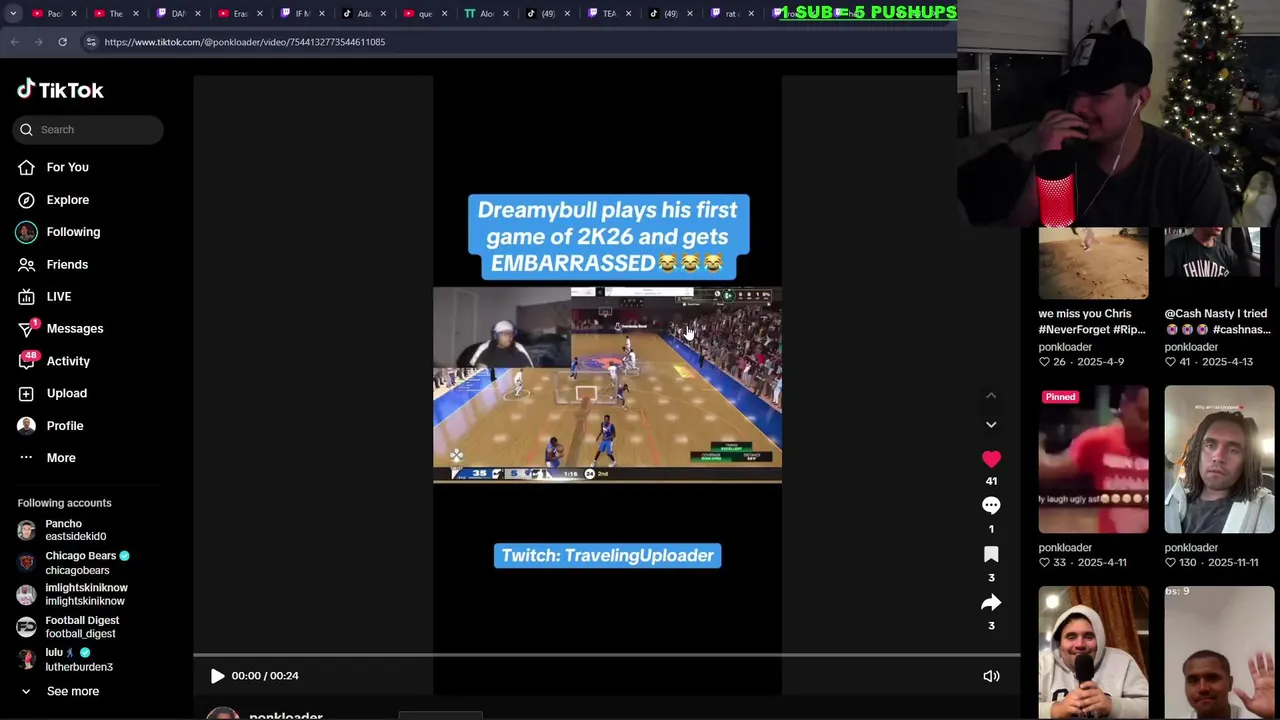Click the Football Digest avatar
Screen dimensions: 1280x720
26,627
